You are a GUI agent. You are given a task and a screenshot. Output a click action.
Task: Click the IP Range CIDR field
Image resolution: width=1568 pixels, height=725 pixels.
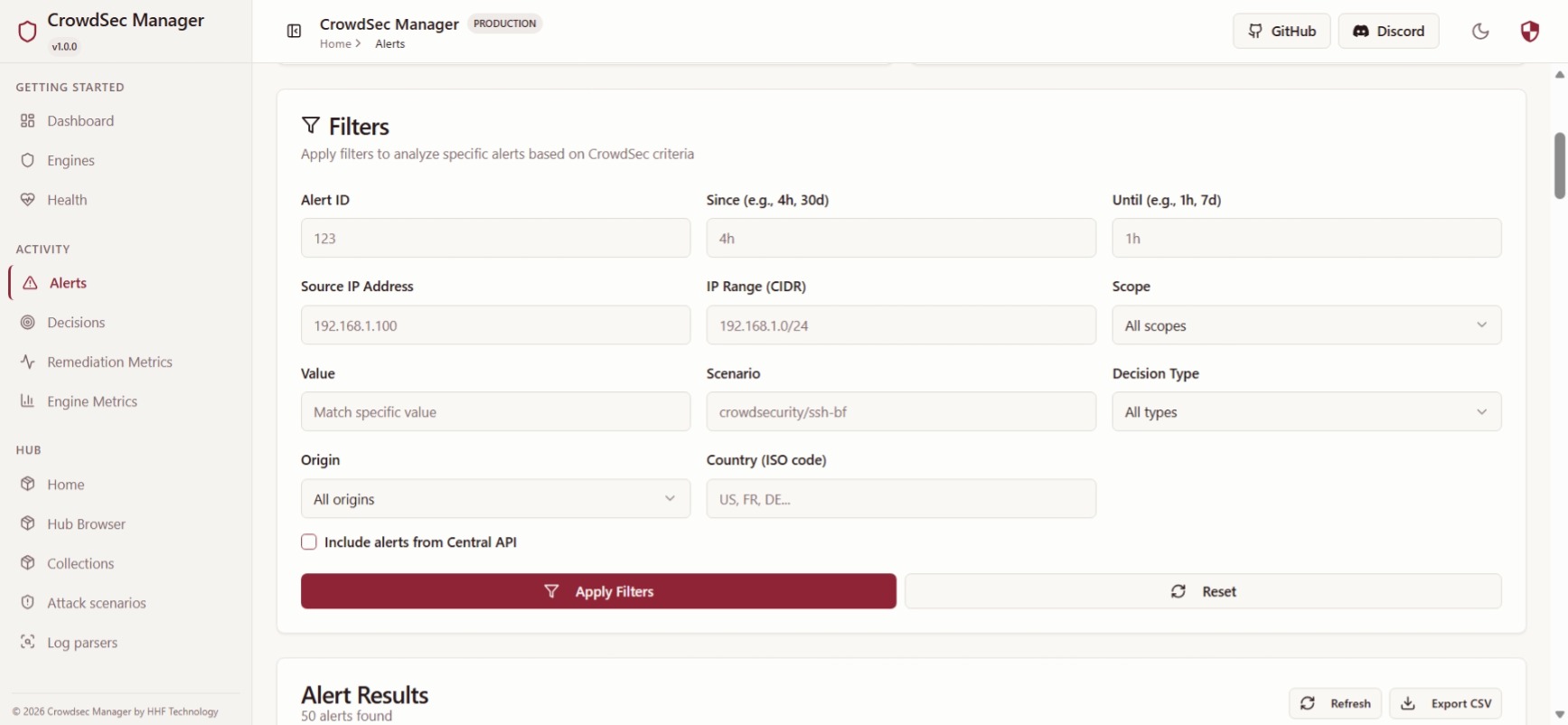(901, 325)
